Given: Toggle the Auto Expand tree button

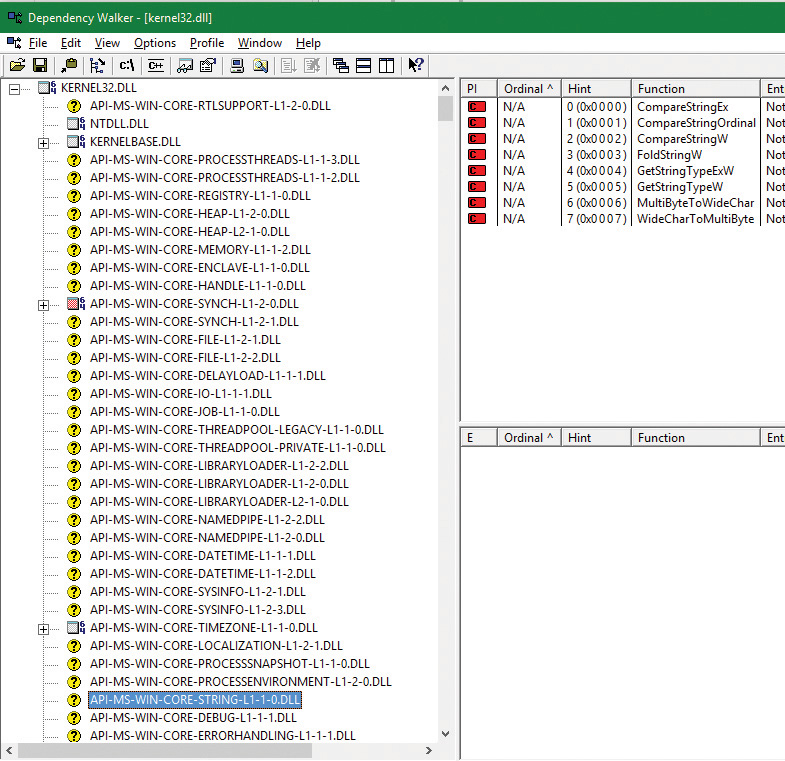Looking at the screenshot, I should 97,66.
